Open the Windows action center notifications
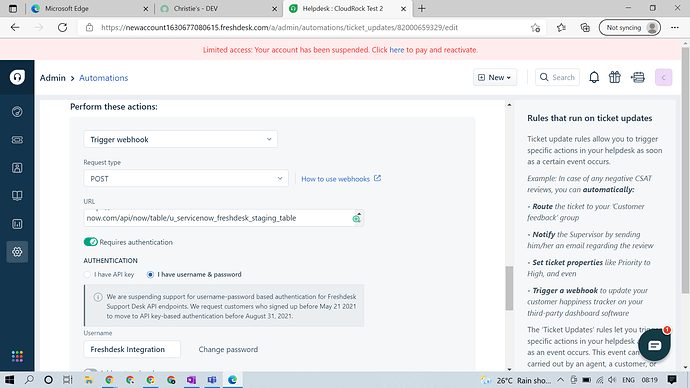Image resolution: width=690 pixels, height=388 pixels. coord(672,380)
